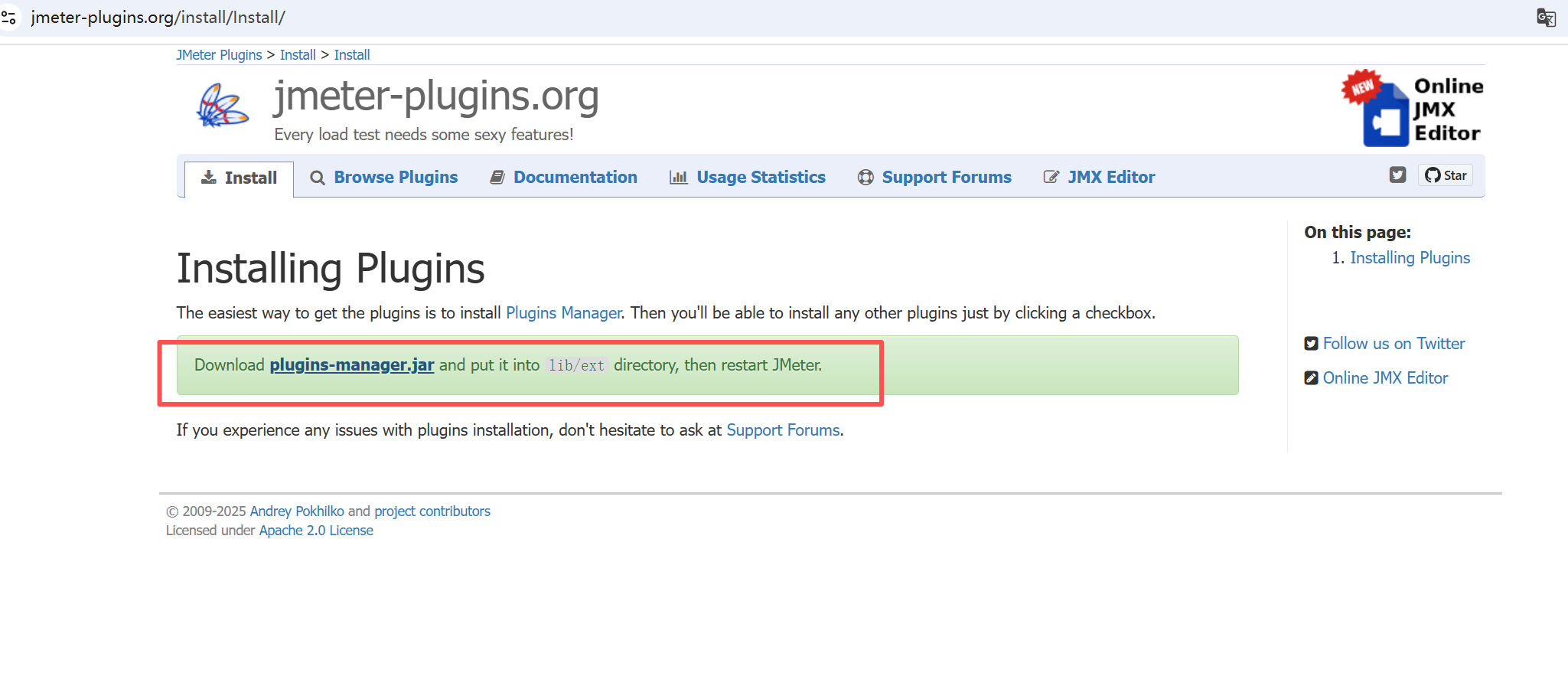Click the JMeter Plugins feather logo
Image resolution: width=1568 pixels, height=673 pixels.
(222, 106)
